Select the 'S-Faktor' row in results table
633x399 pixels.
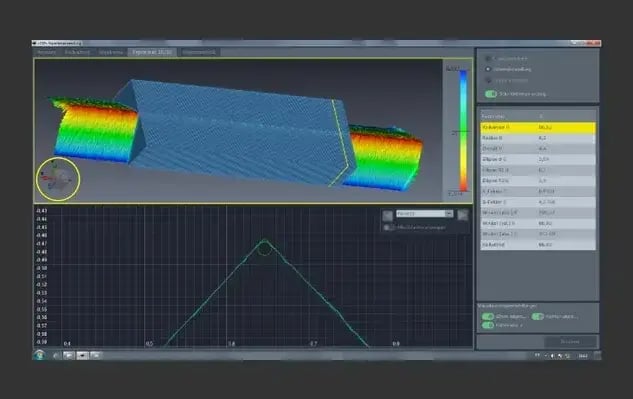pos(537,202)
